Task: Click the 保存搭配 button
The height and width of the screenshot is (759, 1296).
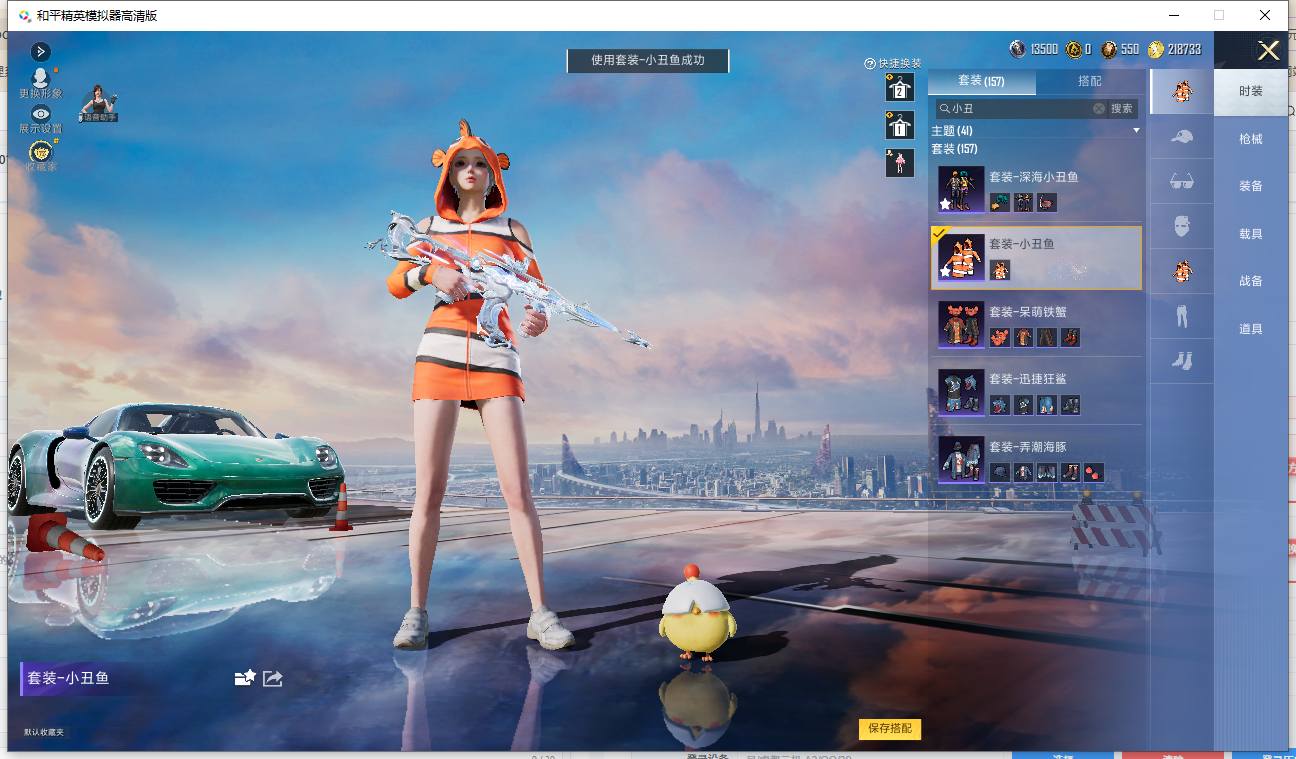Action: [x=890, y=728]
